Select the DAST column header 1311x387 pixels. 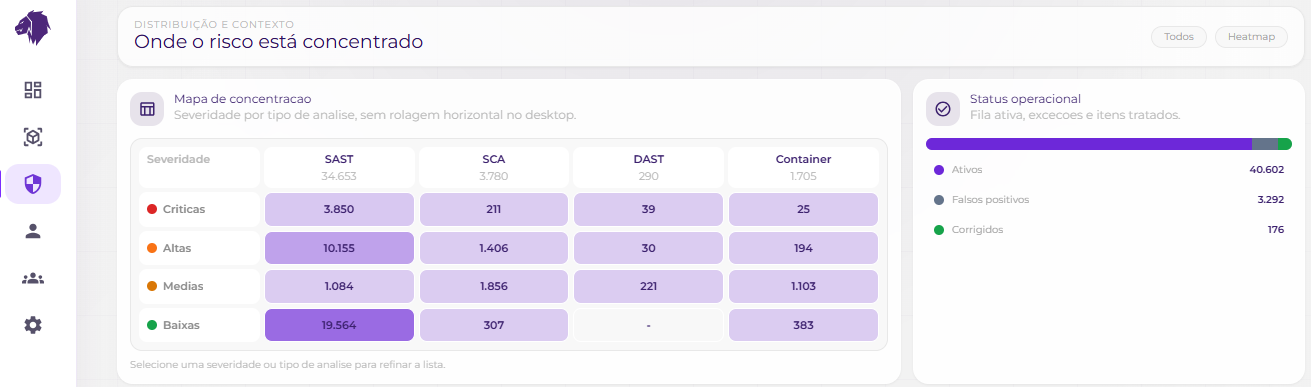tap(648, 167)
